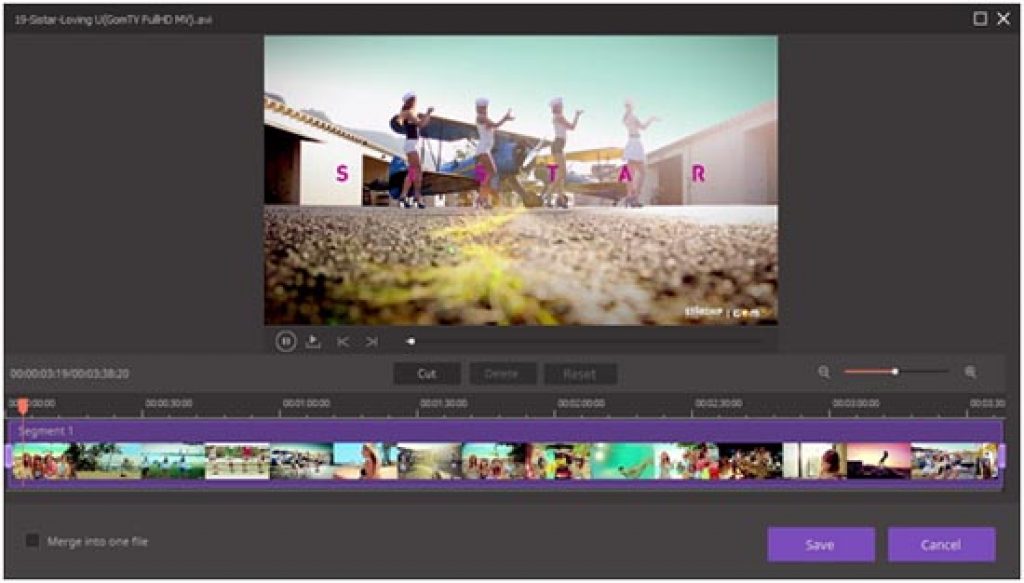Jump to previous frame with the back-skip icon
The width and height of the screenshot is (1024, 583).
(x=344, y=340)
